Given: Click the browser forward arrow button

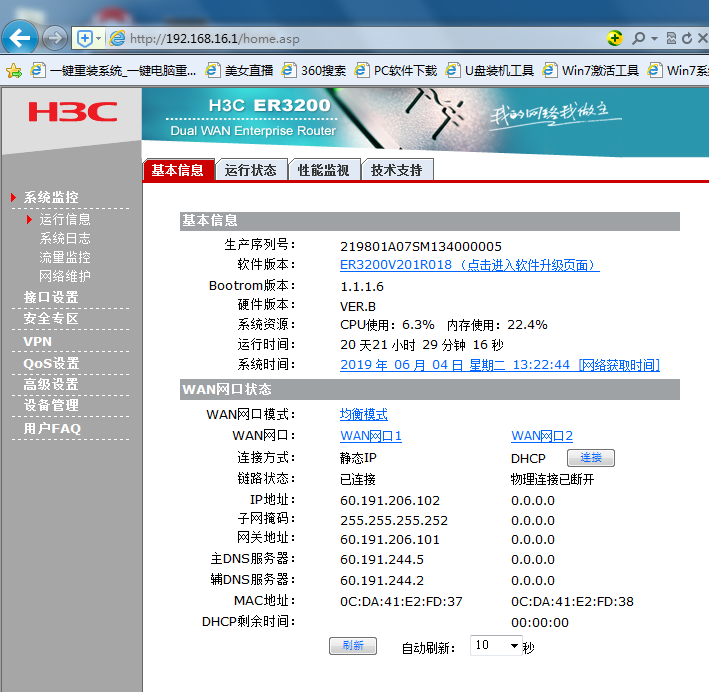Looking at the screenshot, I should coord(55,38).
